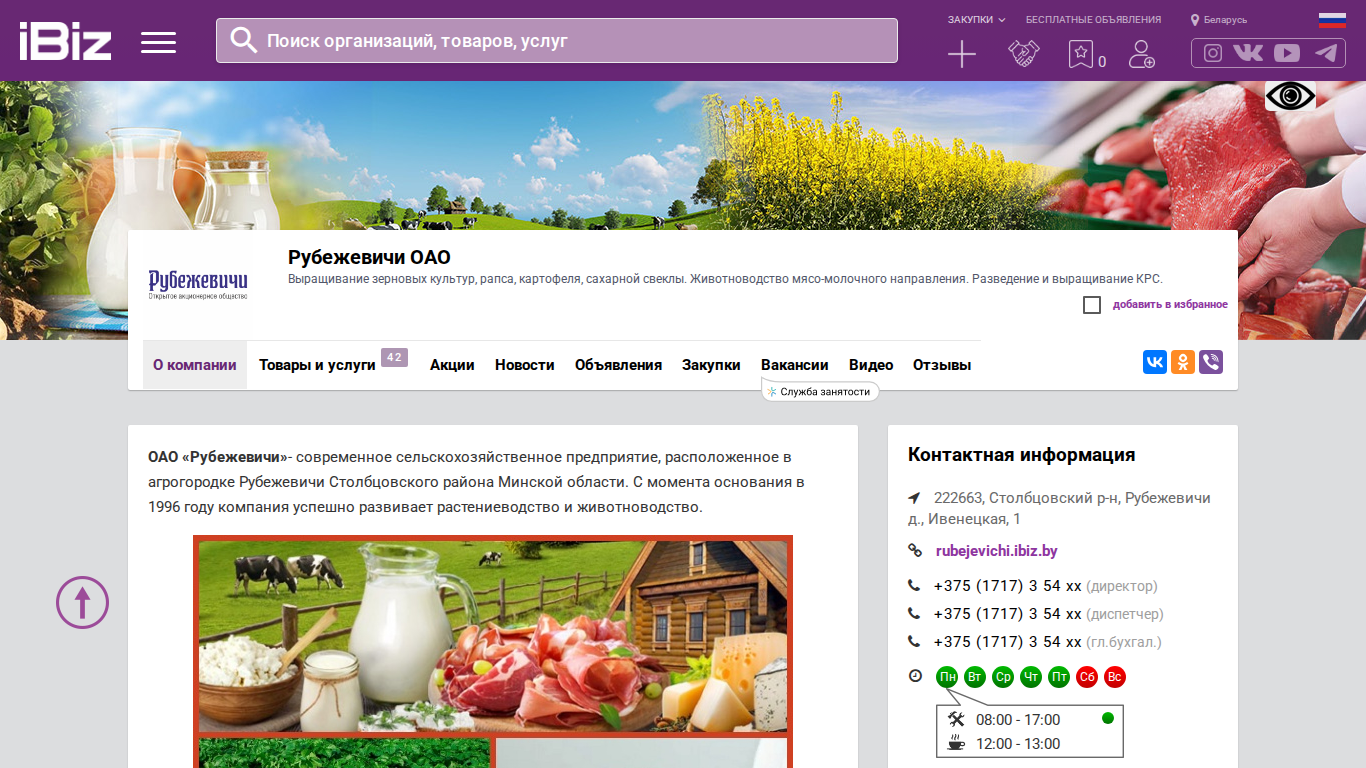
Task: Click the location pin icon near Беларусь
Action: (1195, 20)
